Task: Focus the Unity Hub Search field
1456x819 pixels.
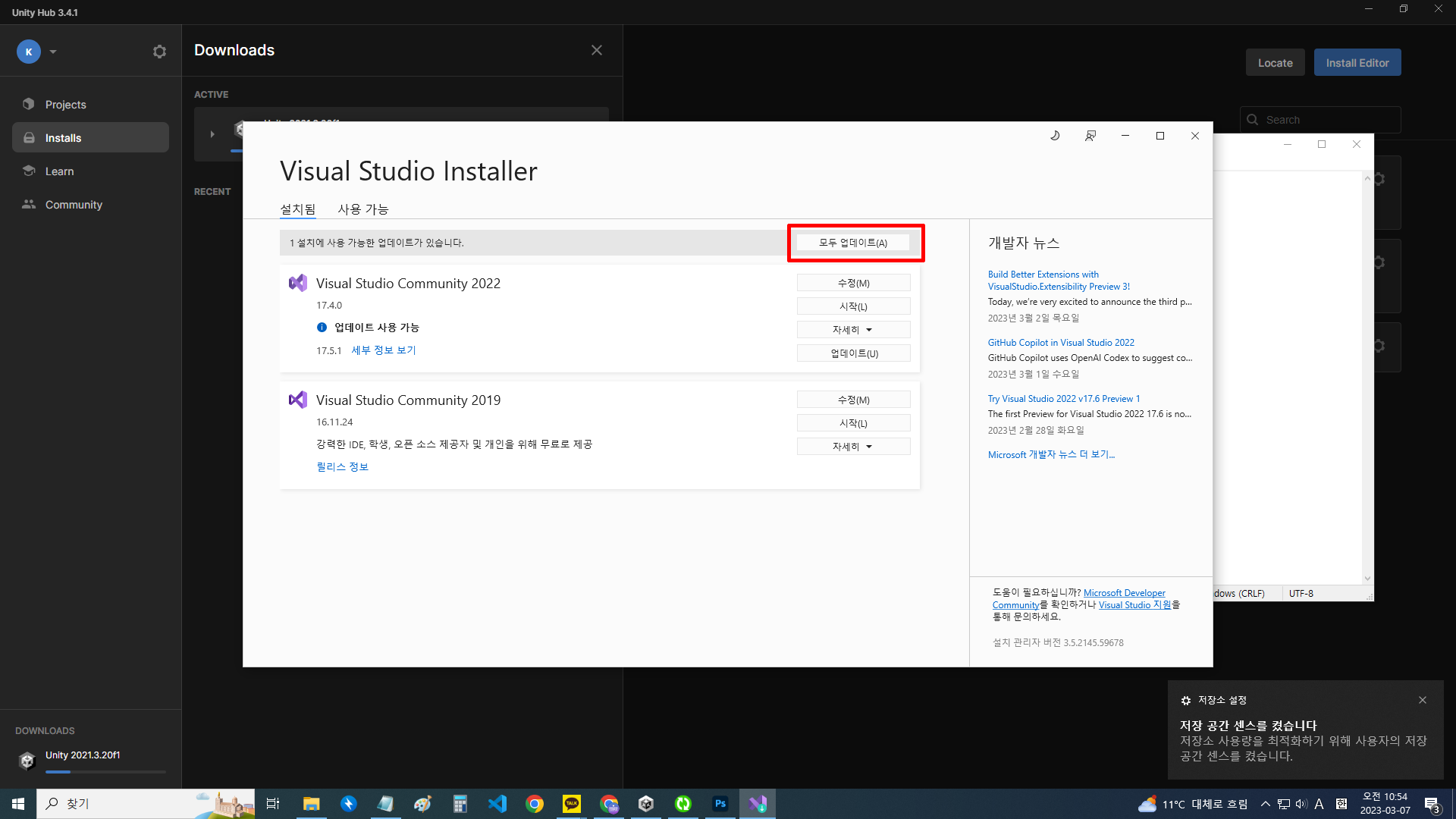Action: (1320, 120)
